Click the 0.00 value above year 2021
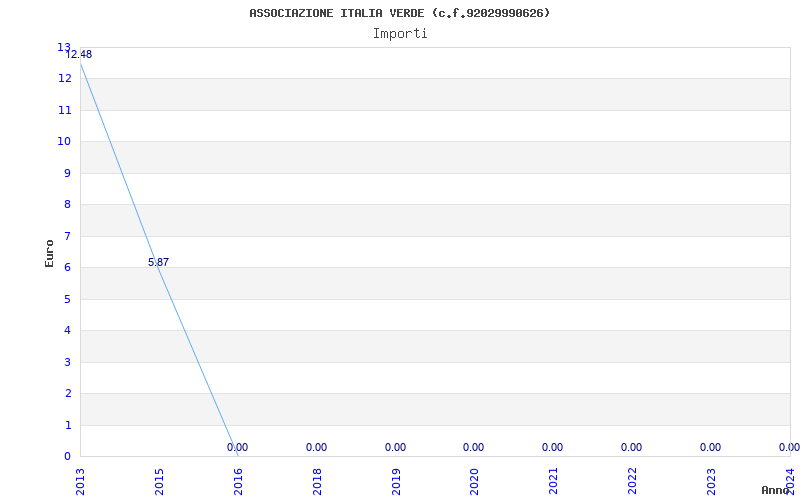The width and height of the screenshot is (800, 500). [553, 447]
